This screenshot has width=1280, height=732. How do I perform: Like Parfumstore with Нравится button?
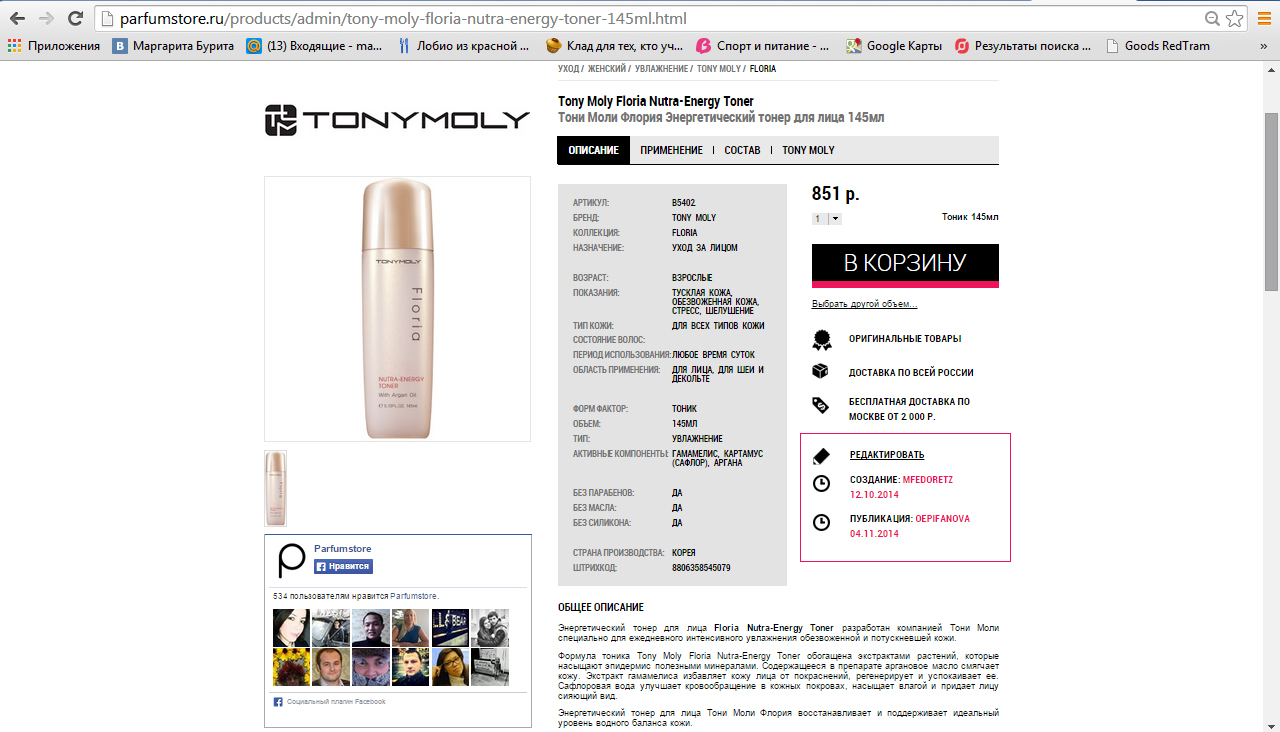click(343, 566)
